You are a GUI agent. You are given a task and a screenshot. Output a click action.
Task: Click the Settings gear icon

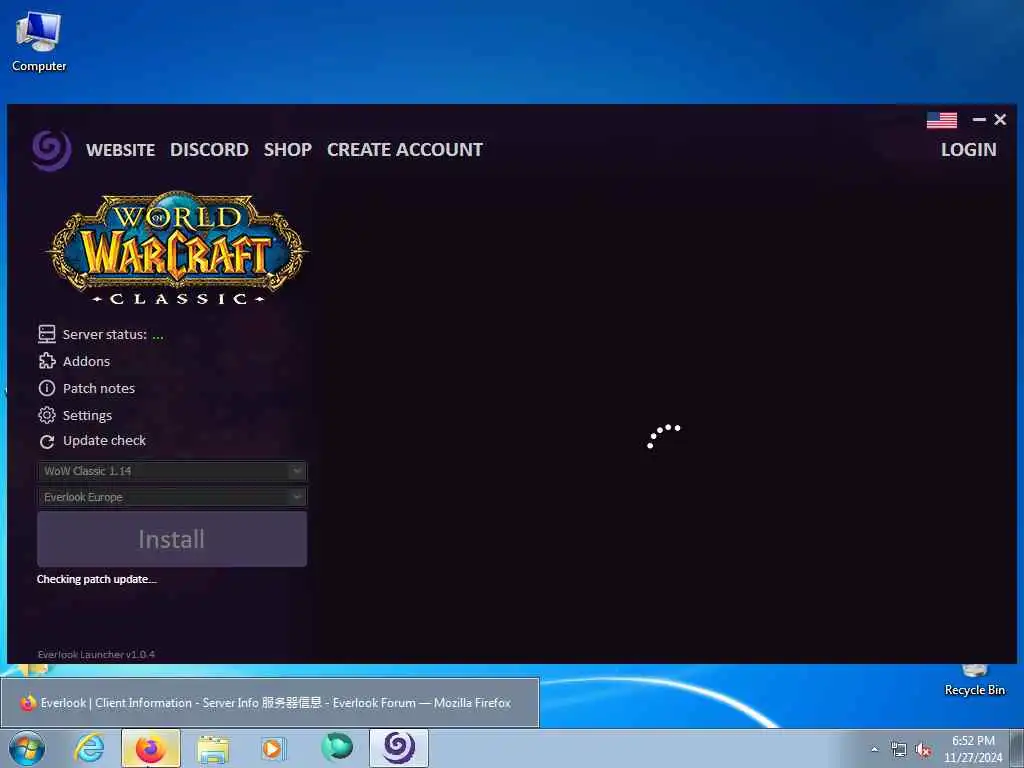tap(46, 415)
